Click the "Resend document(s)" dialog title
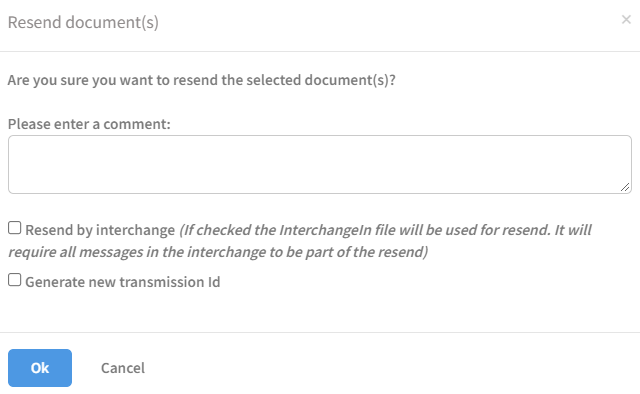This screenshot has width=640, height=394. pyautogui.click(x=83, y=22)
